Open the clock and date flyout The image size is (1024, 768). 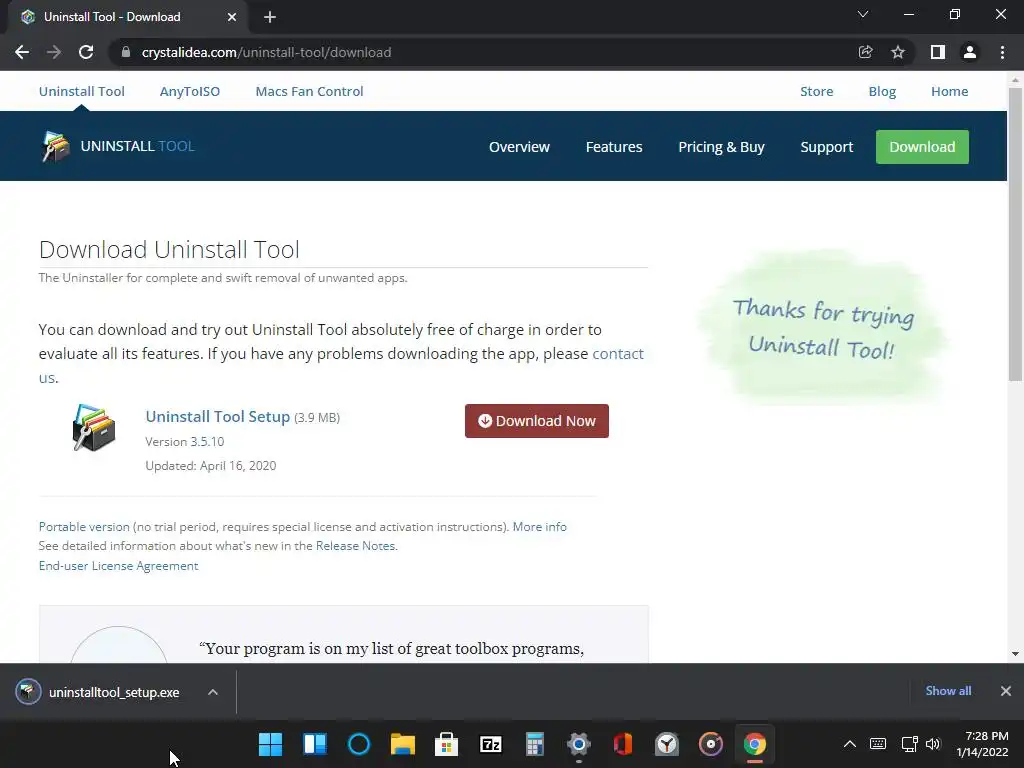[983, 744]
